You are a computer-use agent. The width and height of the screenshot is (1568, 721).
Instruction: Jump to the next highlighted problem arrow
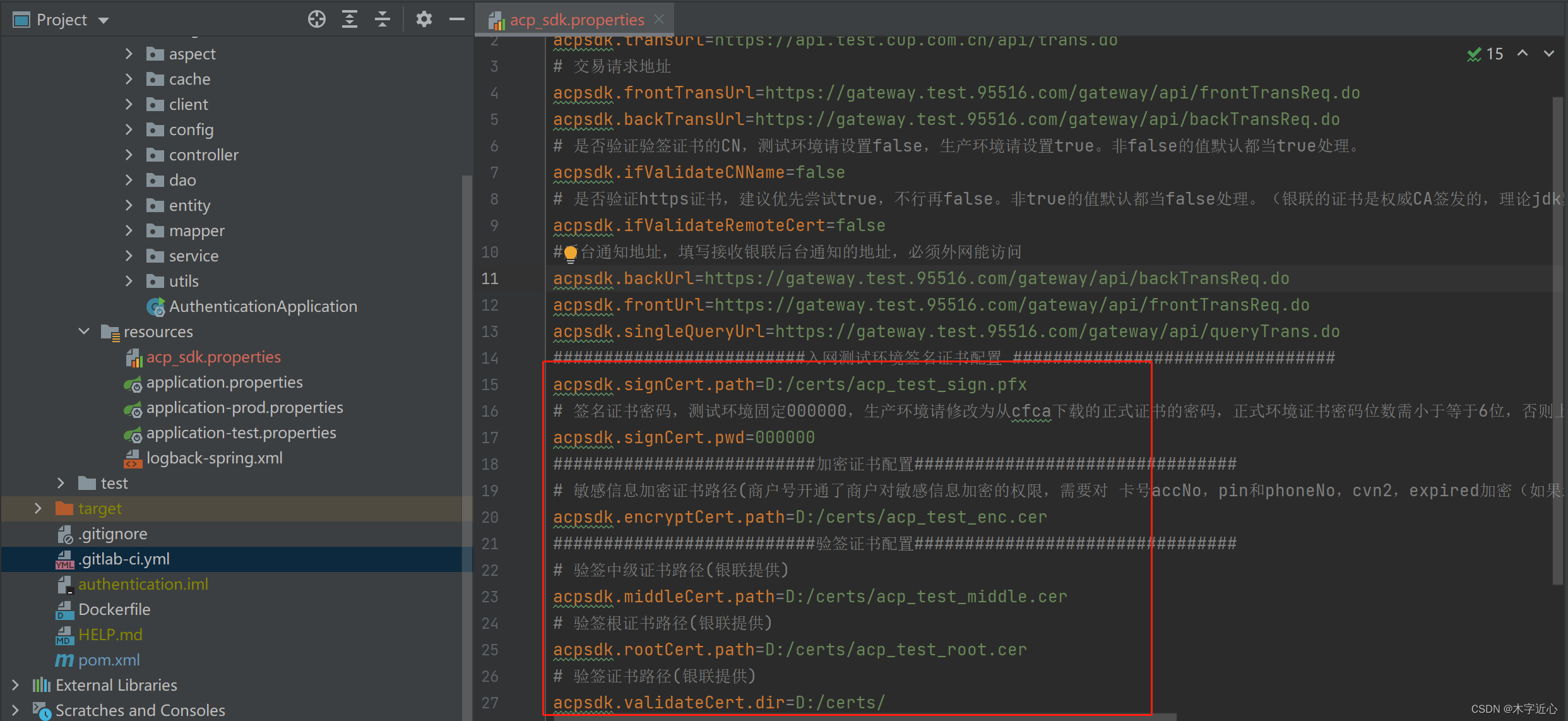tap(1549, 54)
